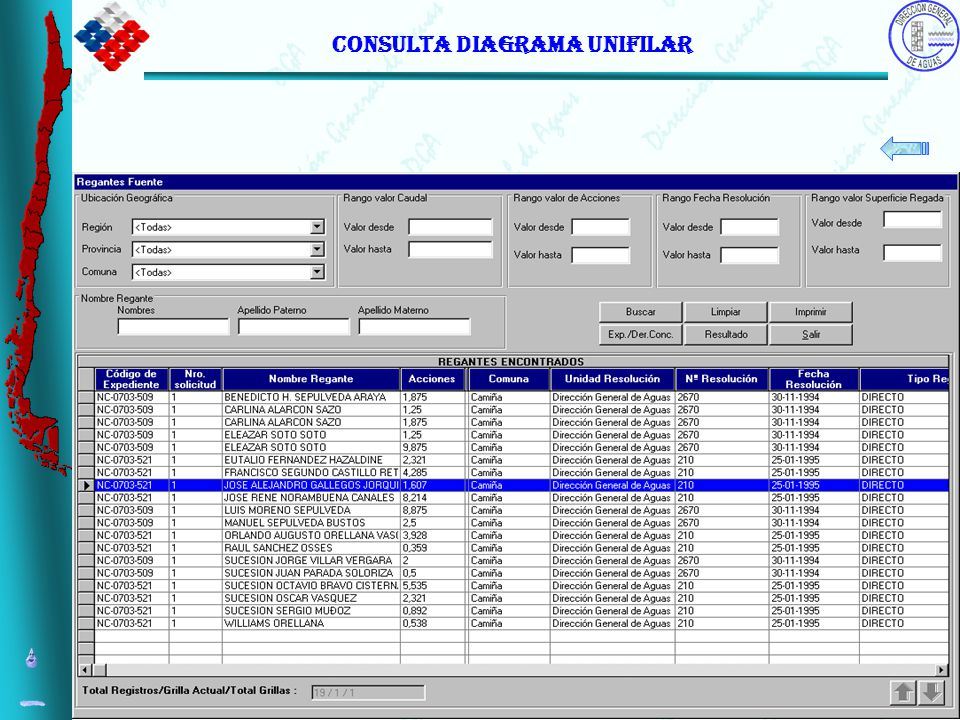The width and height of the screenshot is (960, 720).
Task: Click the Dirección General de Aguas seal
Action: click(924, 36)
